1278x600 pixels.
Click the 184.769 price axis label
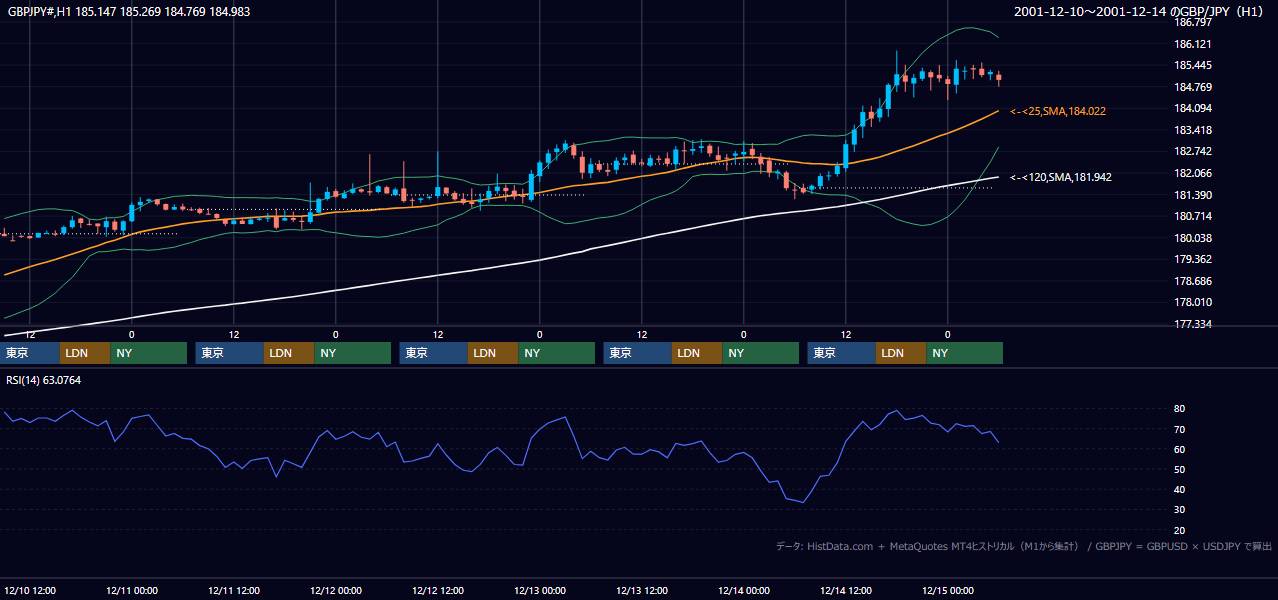[x=1194, y=87]
